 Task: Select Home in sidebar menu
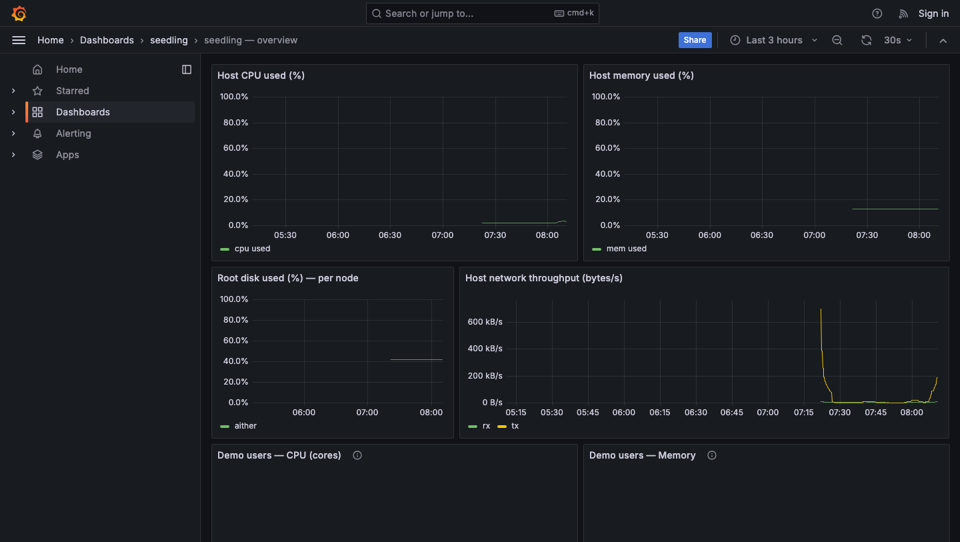[69, 69]
